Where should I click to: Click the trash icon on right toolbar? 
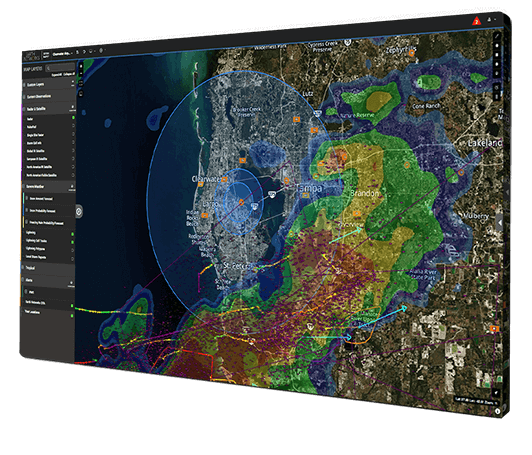pyautogui.click(x=497, y=97)
